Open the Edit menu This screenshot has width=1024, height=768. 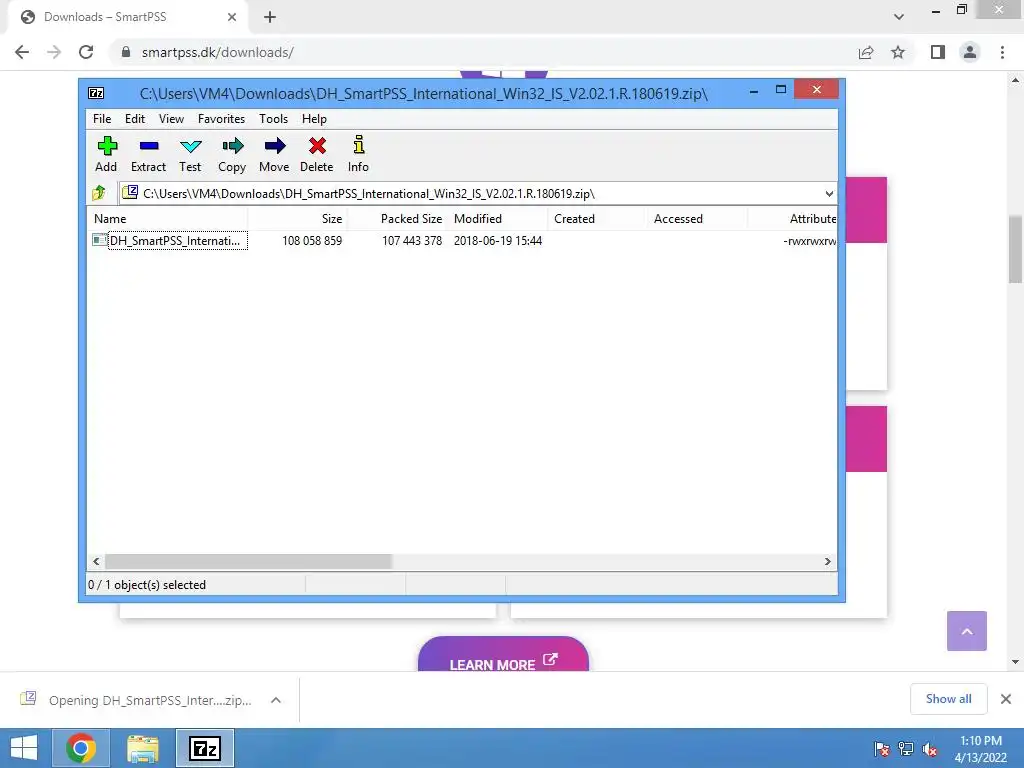click(135, 119)
